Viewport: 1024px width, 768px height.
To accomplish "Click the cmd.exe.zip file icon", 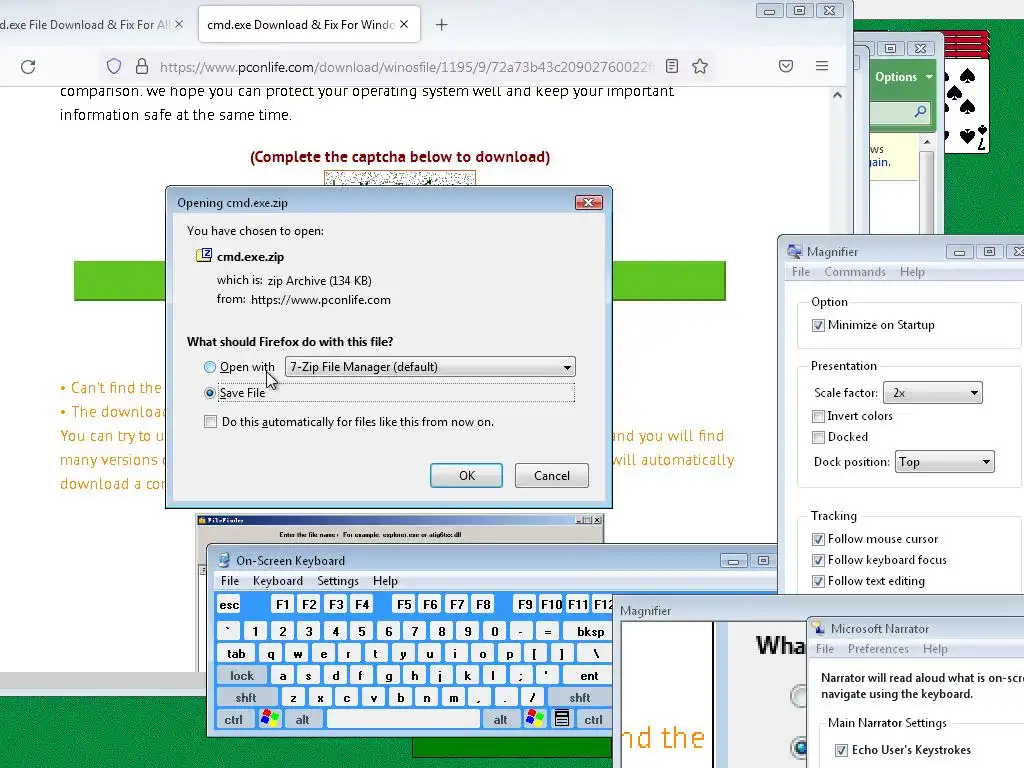I will (x=204, y=255).
